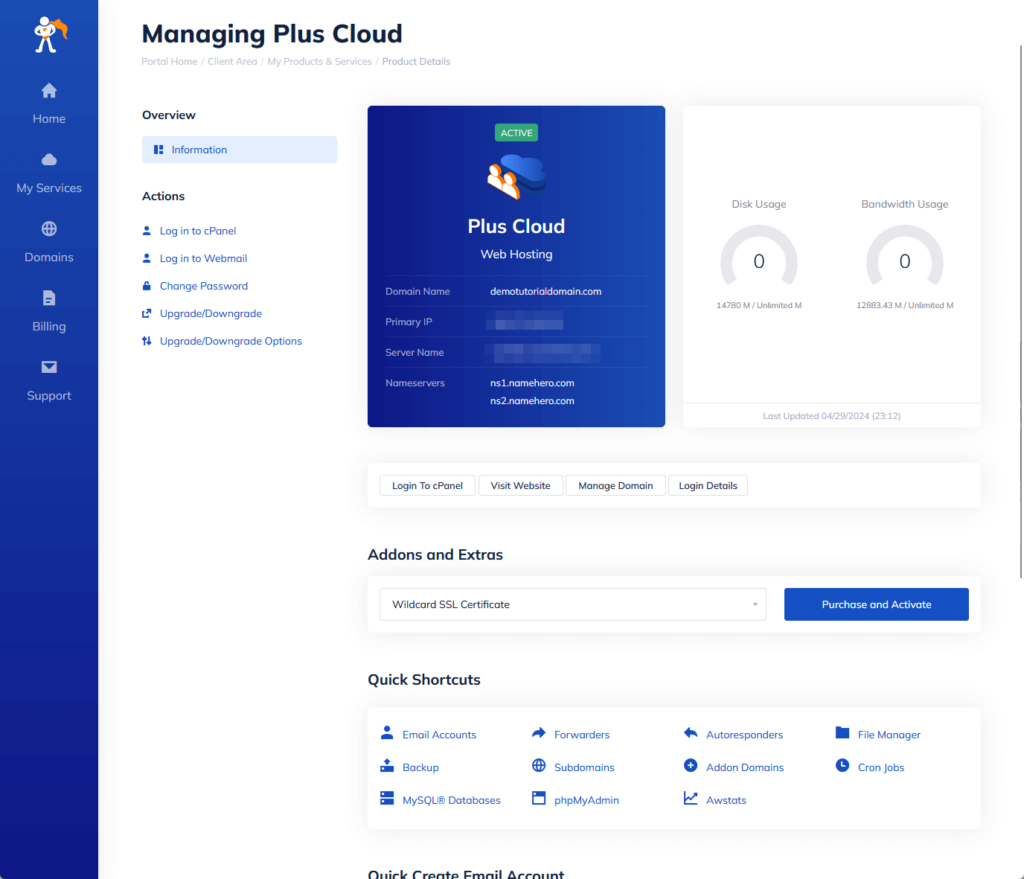Click Client Area breadcrumb link
1024x879 pixels.
coord(232,61)
